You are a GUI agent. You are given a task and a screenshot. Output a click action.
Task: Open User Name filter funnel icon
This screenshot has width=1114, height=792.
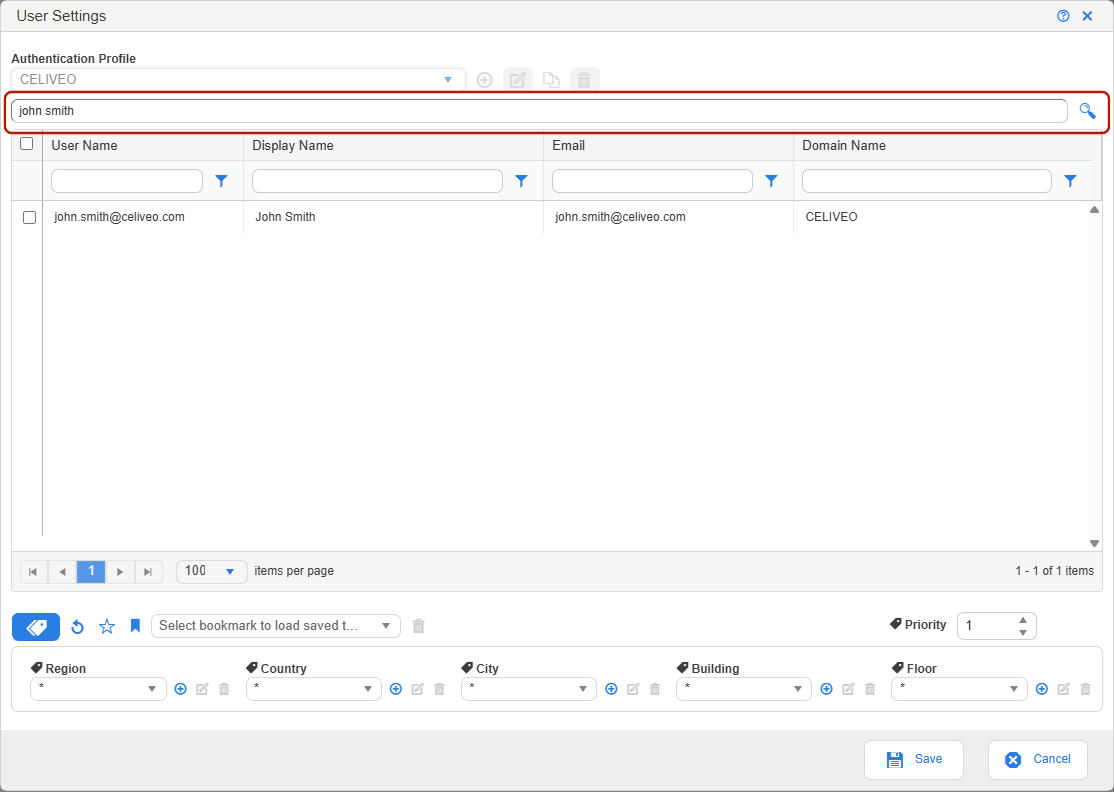222,181
